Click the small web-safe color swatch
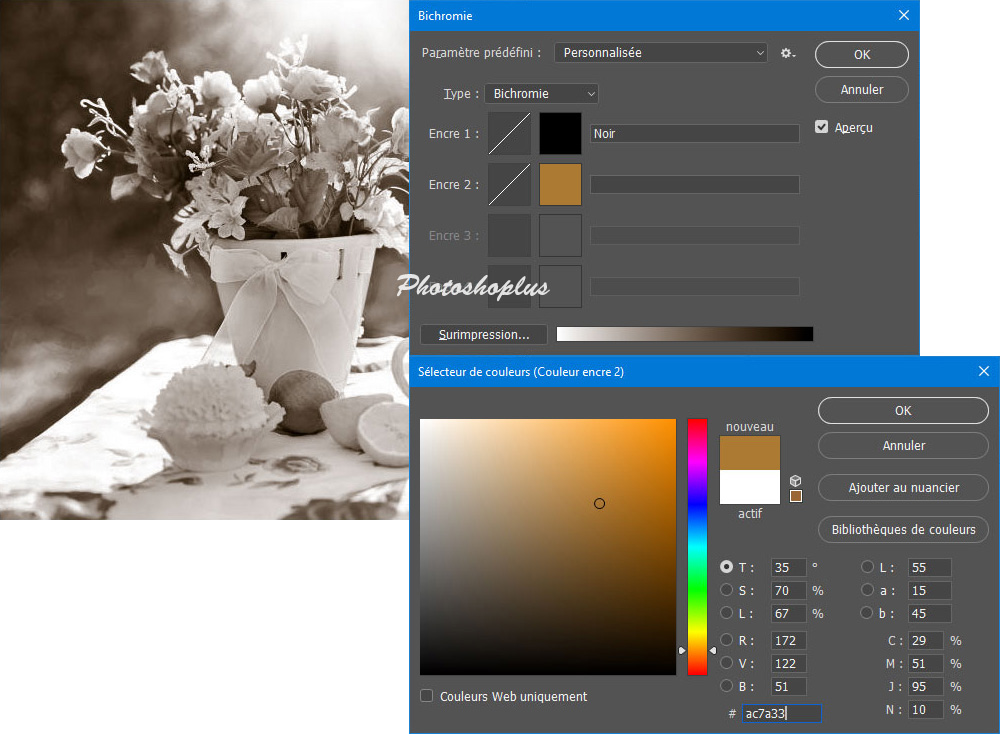Image resolution: width=1000 pixels, height=734 pixels. pyautogui.click(x=796, y=496)
